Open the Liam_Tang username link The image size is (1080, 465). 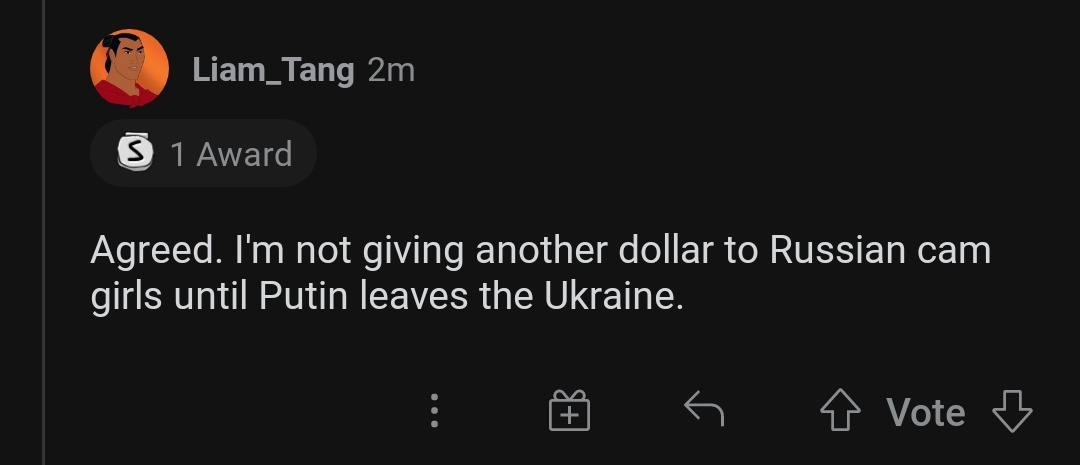(x=273, y=70)
